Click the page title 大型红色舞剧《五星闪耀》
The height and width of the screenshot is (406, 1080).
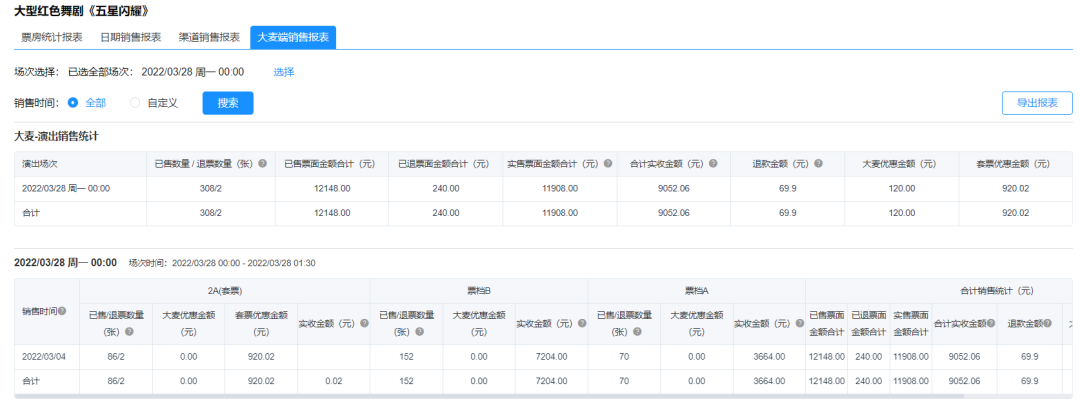[x=81, y=12]
